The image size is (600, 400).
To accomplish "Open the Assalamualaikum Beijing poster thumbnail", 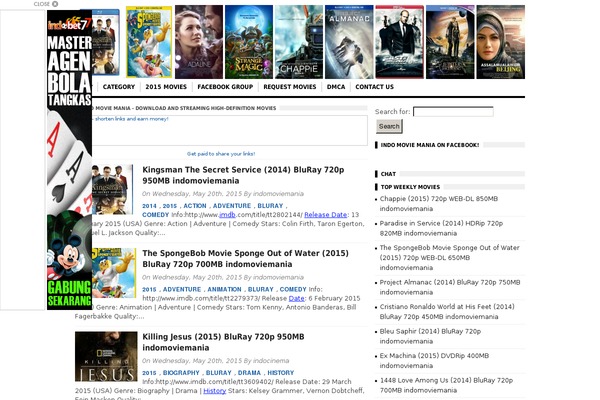I will [x=501, y=42].
